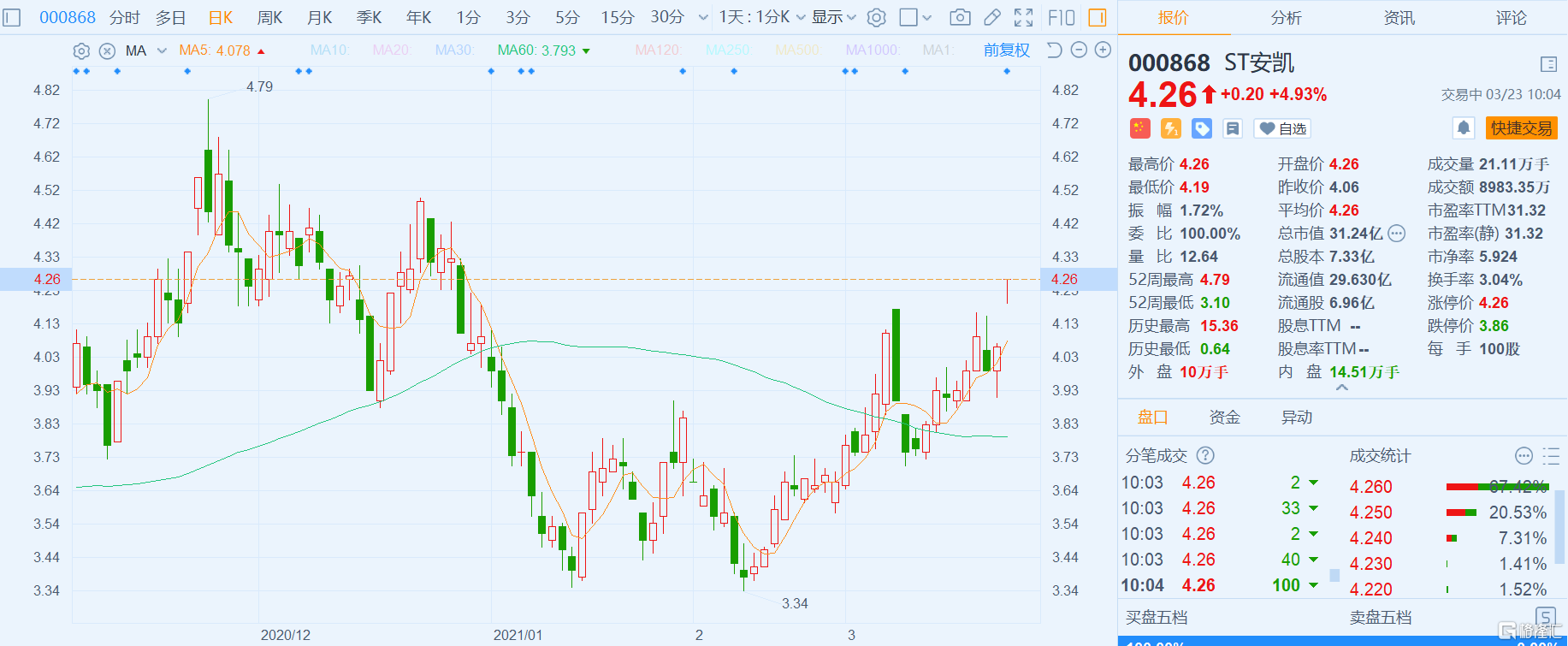Image resolution: width=1568 pixels, height=646 pixels.
Task: Expand the 显示 dropdown
Action: pyautogui.click(x=833, y=17)
